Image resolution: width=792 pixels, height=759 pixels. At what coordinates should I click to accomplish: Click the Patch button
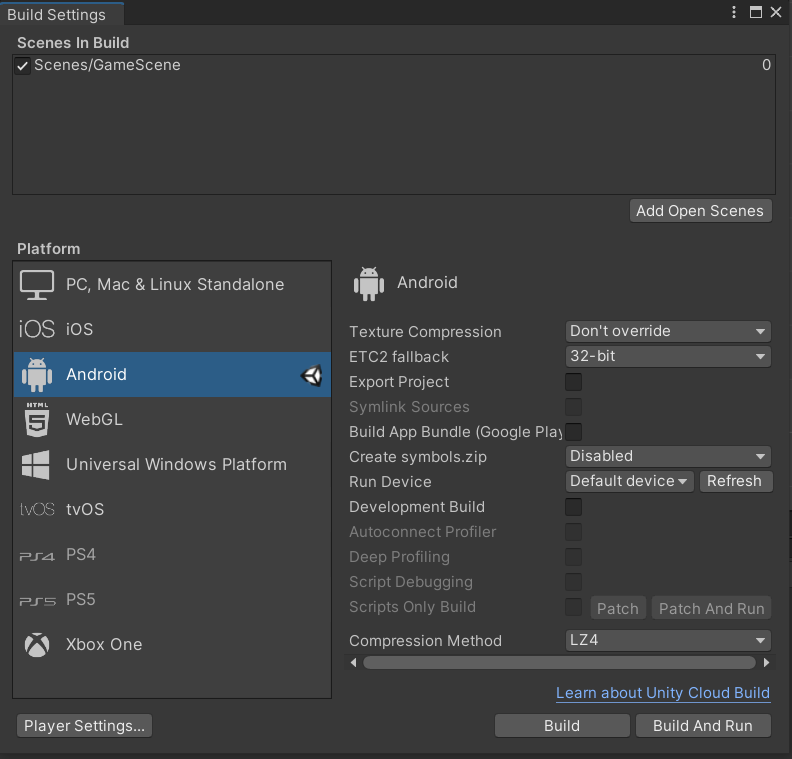click(x=618, y=609)
